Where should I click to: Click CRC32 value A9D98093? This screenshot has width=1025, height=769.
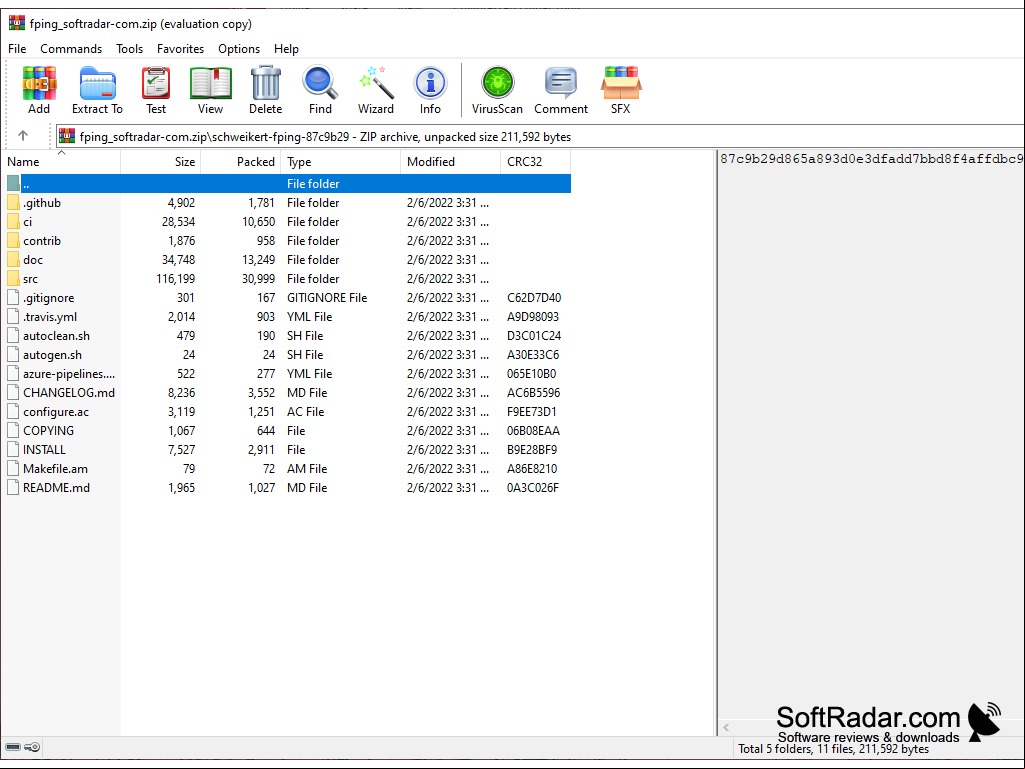coord(533,316)
